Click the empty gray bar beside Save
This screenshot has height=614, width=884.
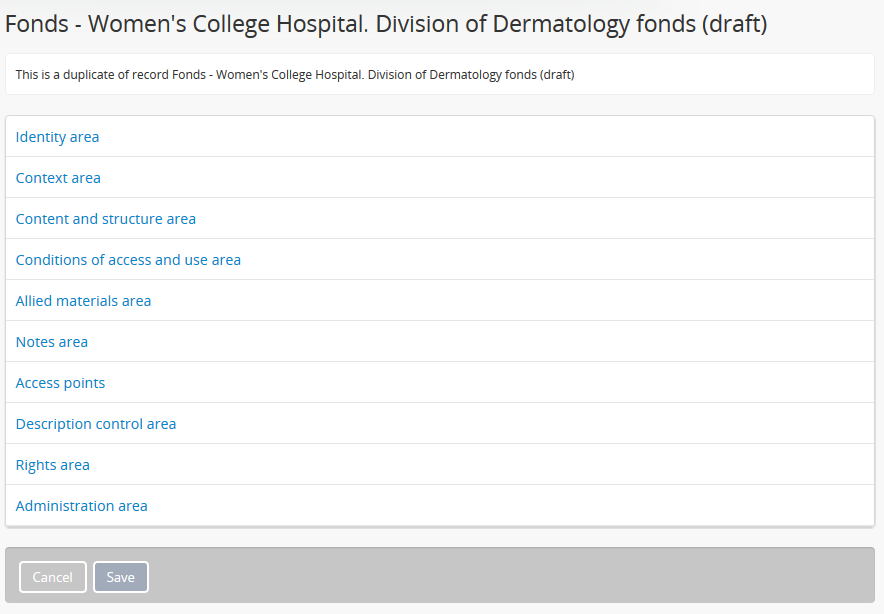tap(500, 577)
